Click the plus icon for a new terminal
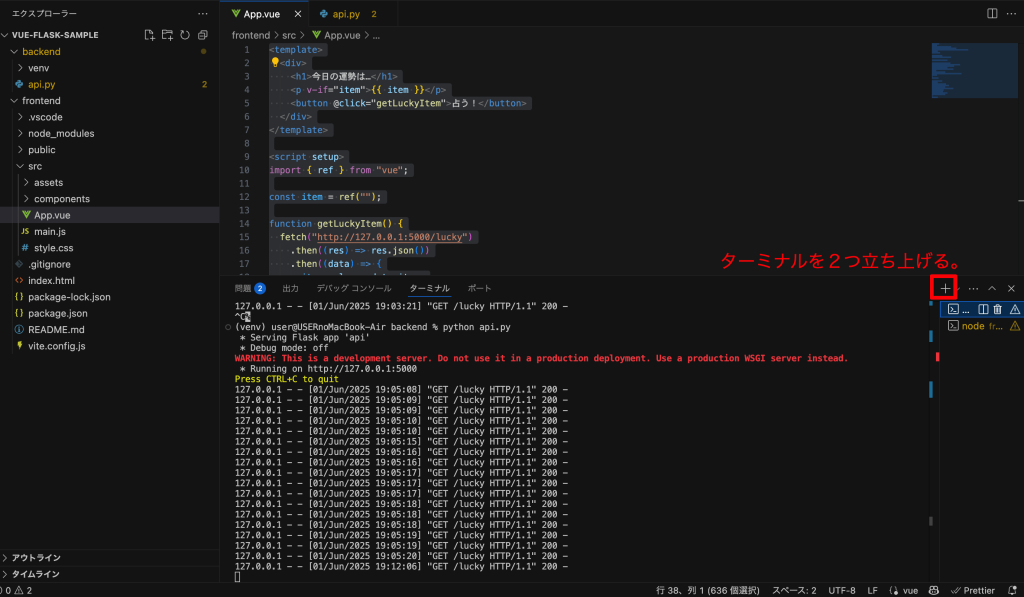 [945, 288]
